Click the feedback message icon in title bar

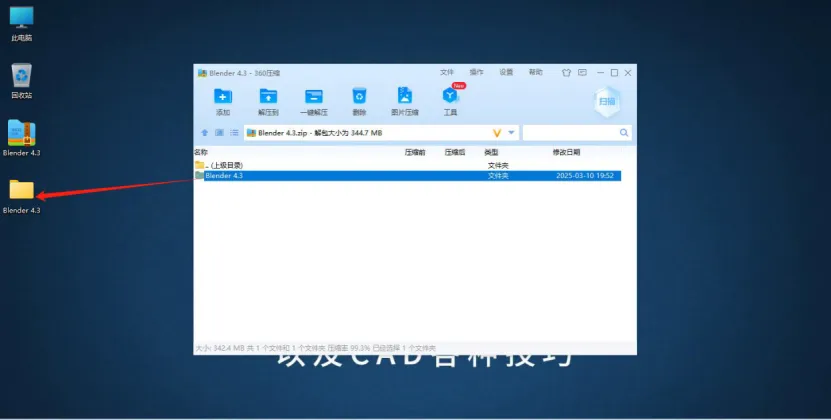point(582,73)
